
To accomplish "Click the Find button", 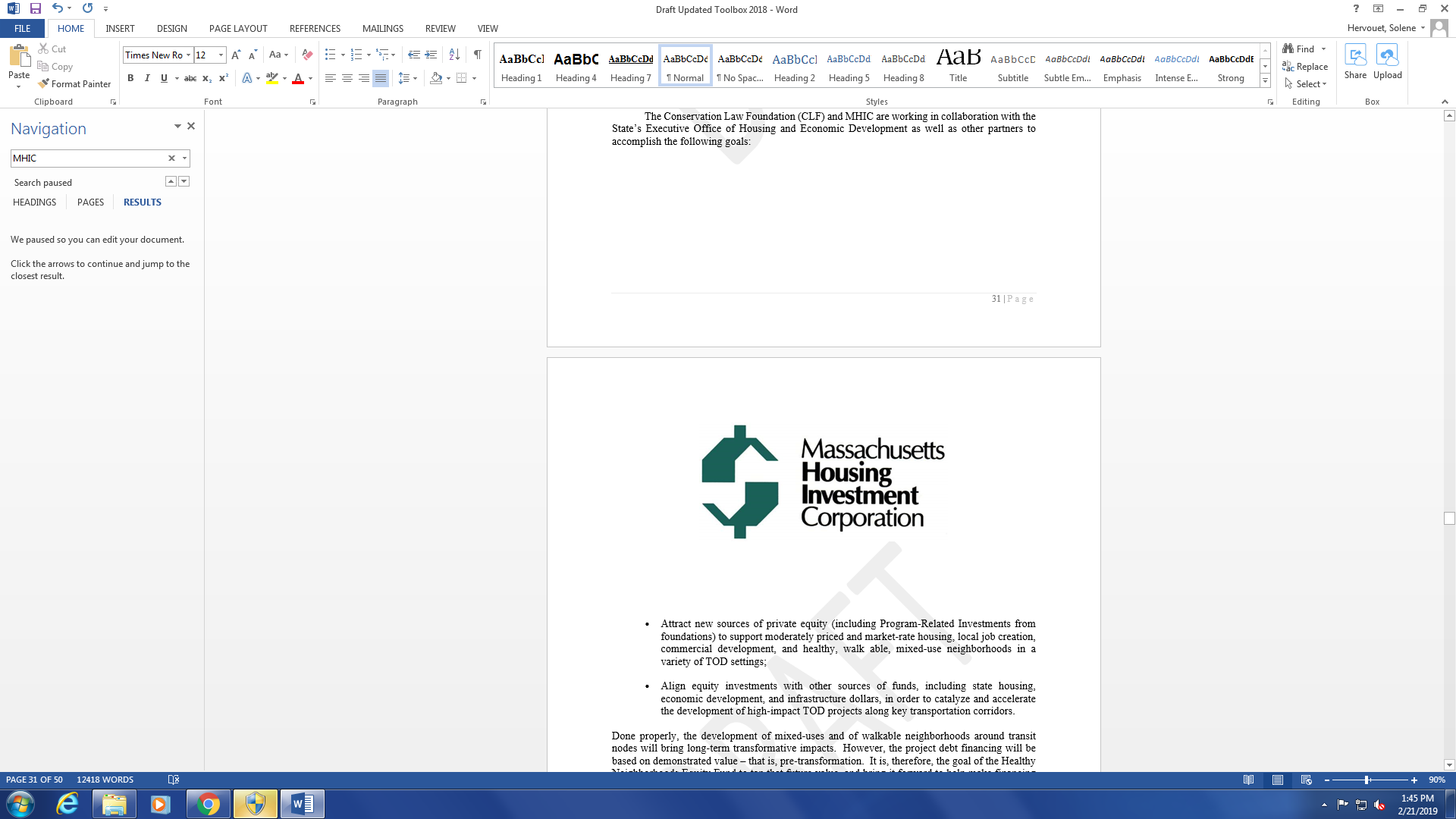I will pyautogui.click(x=1299, y=49).
